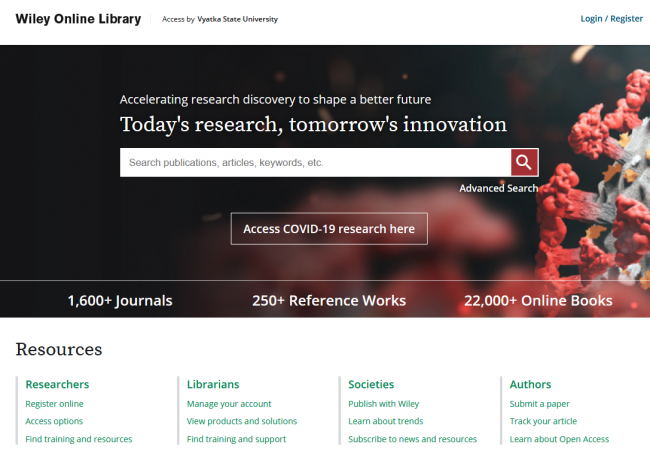This screenshot has height=450, width=650.
Task: Open Find training and support link
Action: [x=236, y=439]
